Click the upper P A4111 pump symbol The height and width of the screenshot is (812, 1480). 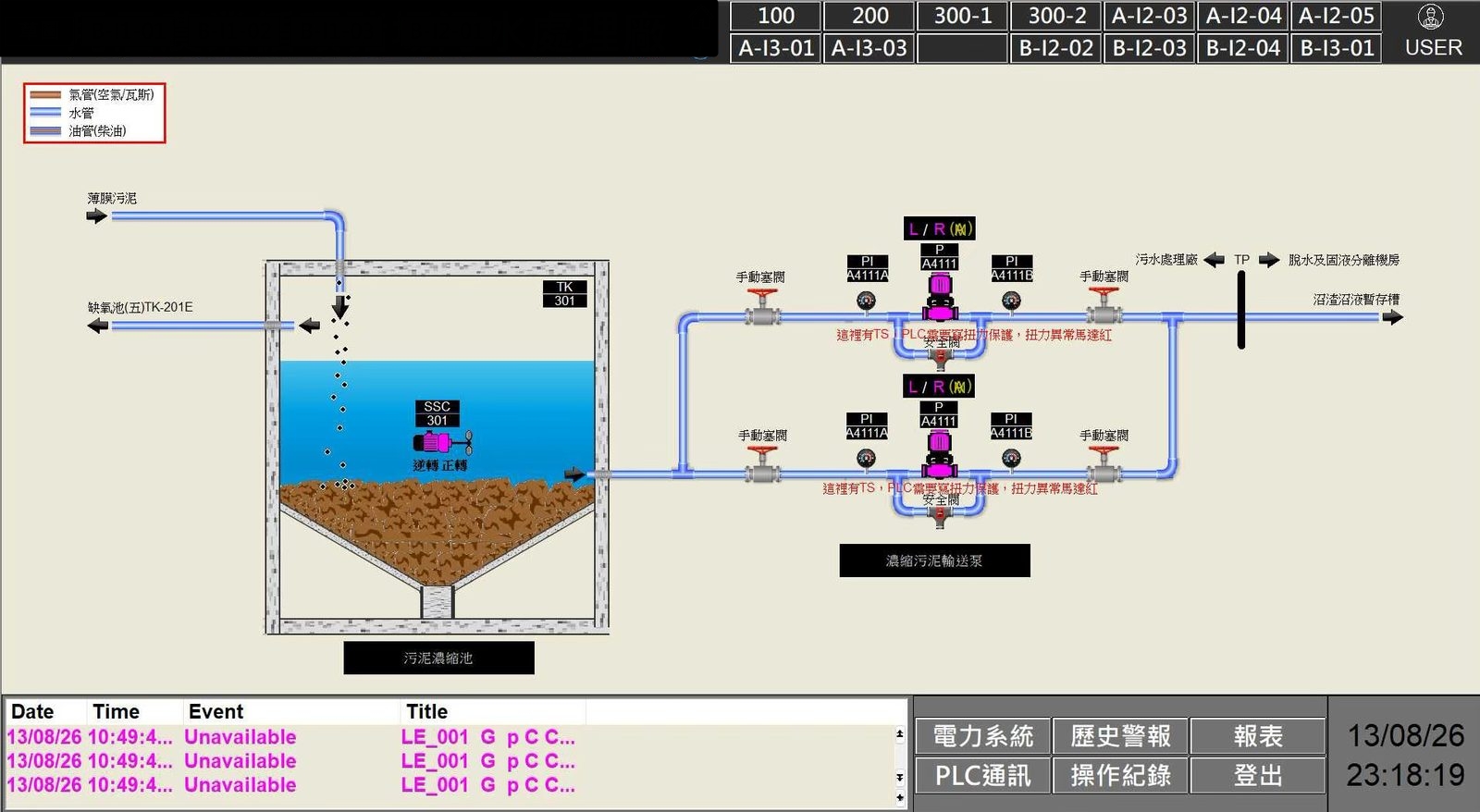click(x=939, y=296)
